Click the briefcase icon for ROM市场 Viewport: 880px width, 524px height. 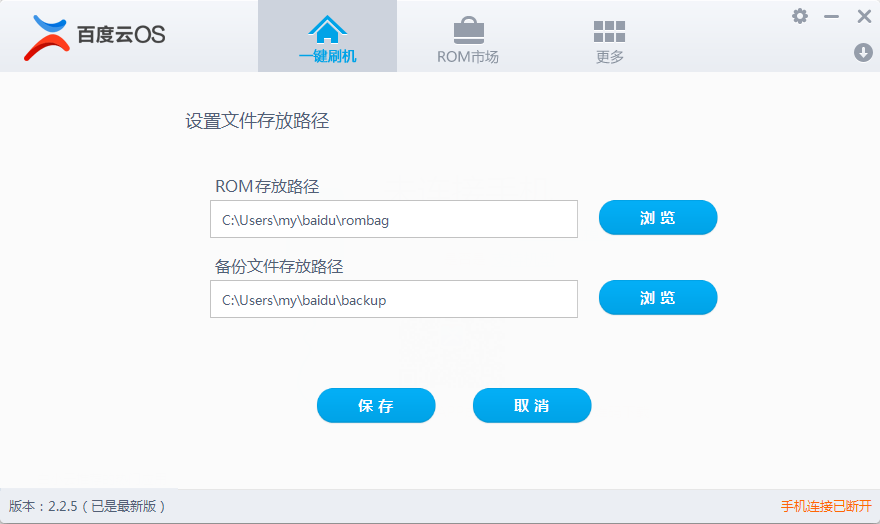[467, 28]
